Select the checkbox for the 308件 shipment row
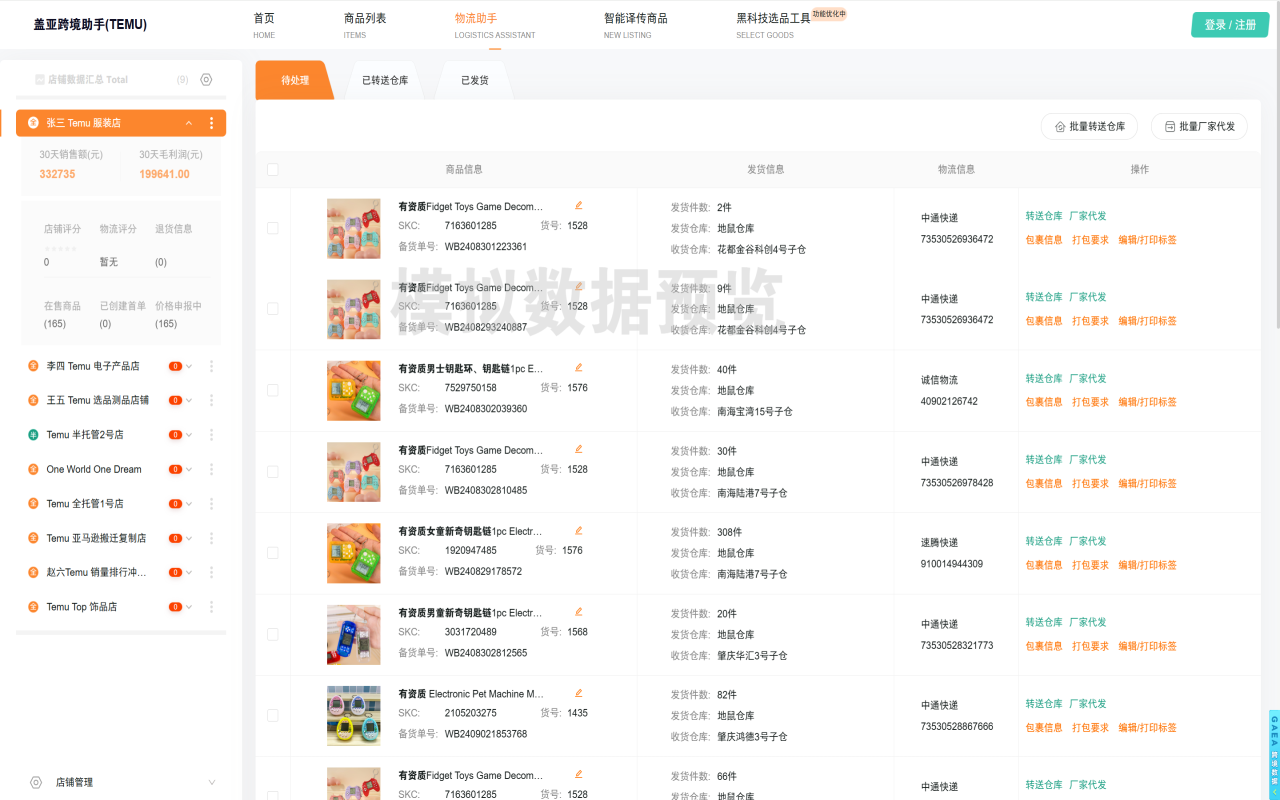 click(272, 552)
